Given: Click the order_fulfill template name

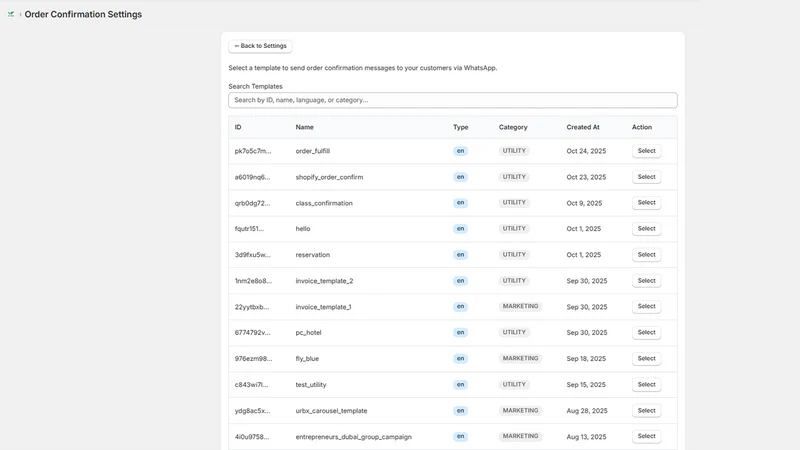Looking at the screenshot, I should (313, 151).
